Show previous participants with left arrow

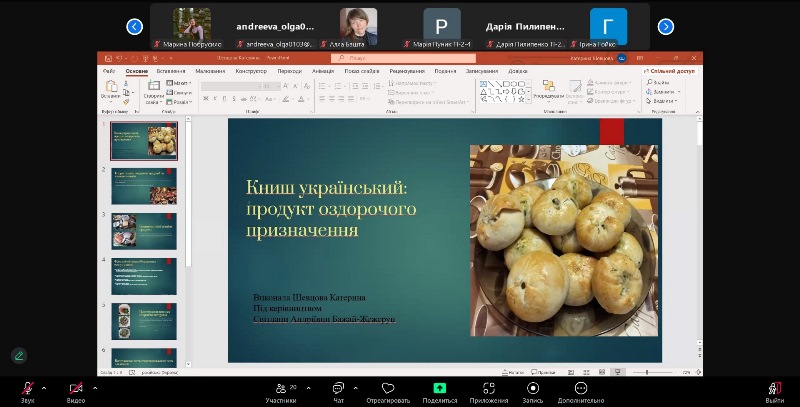[x=135, y=27]
